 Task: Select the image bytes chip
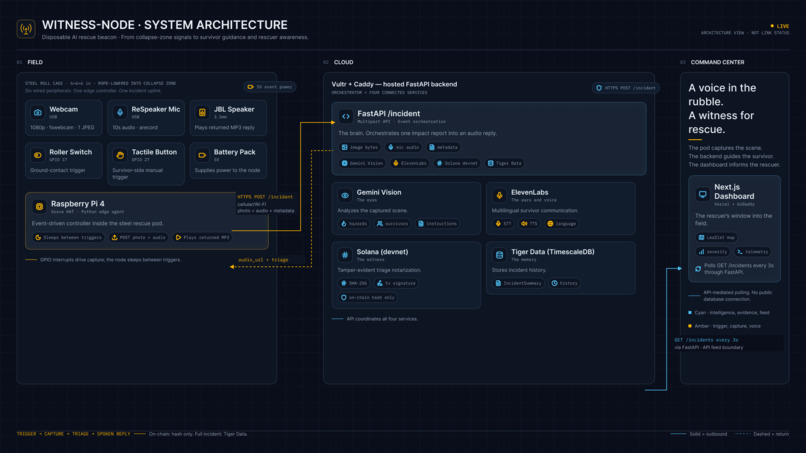point(360,147)
